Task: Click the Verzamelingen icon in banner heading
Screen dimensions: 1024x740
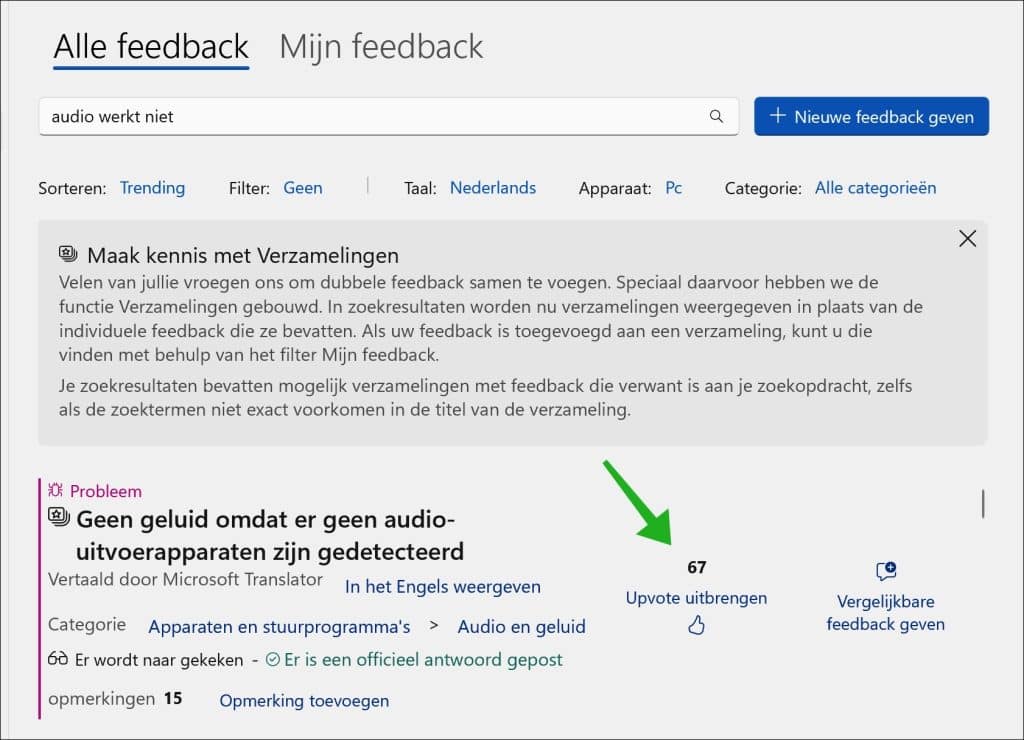Action: tap(68, 254)
